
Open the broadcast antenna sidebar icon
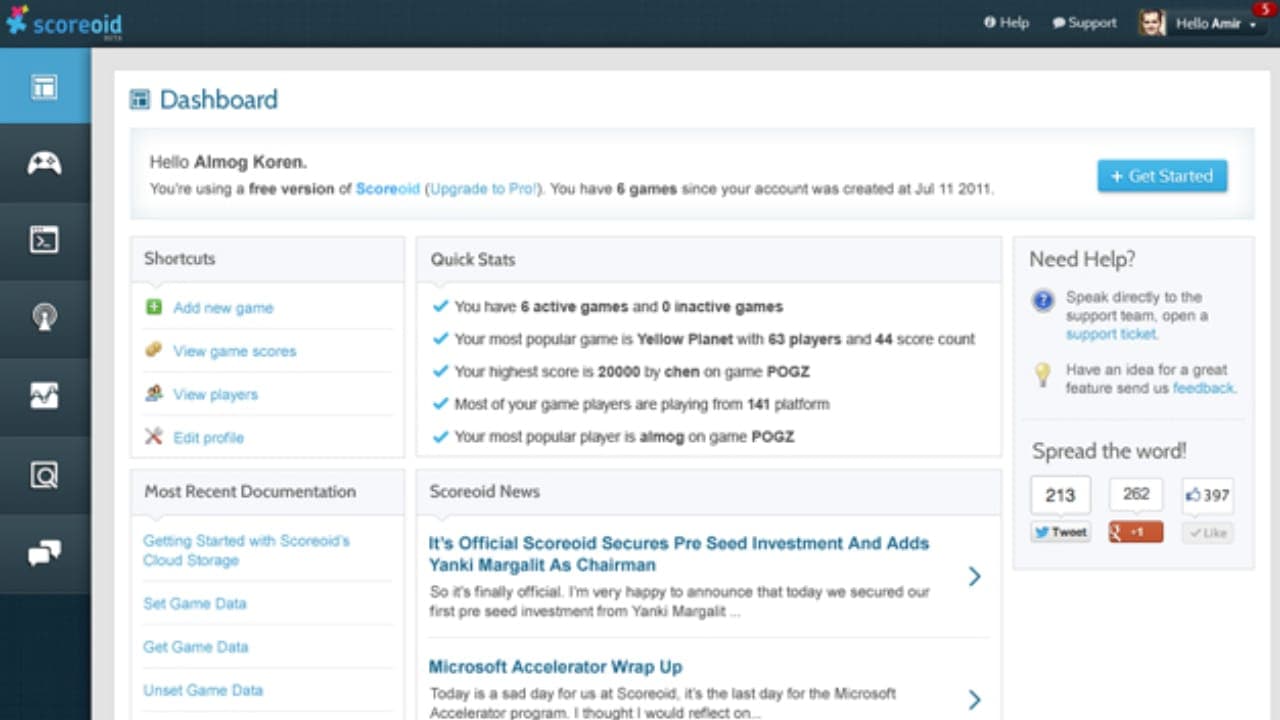(x=45, y=319)
